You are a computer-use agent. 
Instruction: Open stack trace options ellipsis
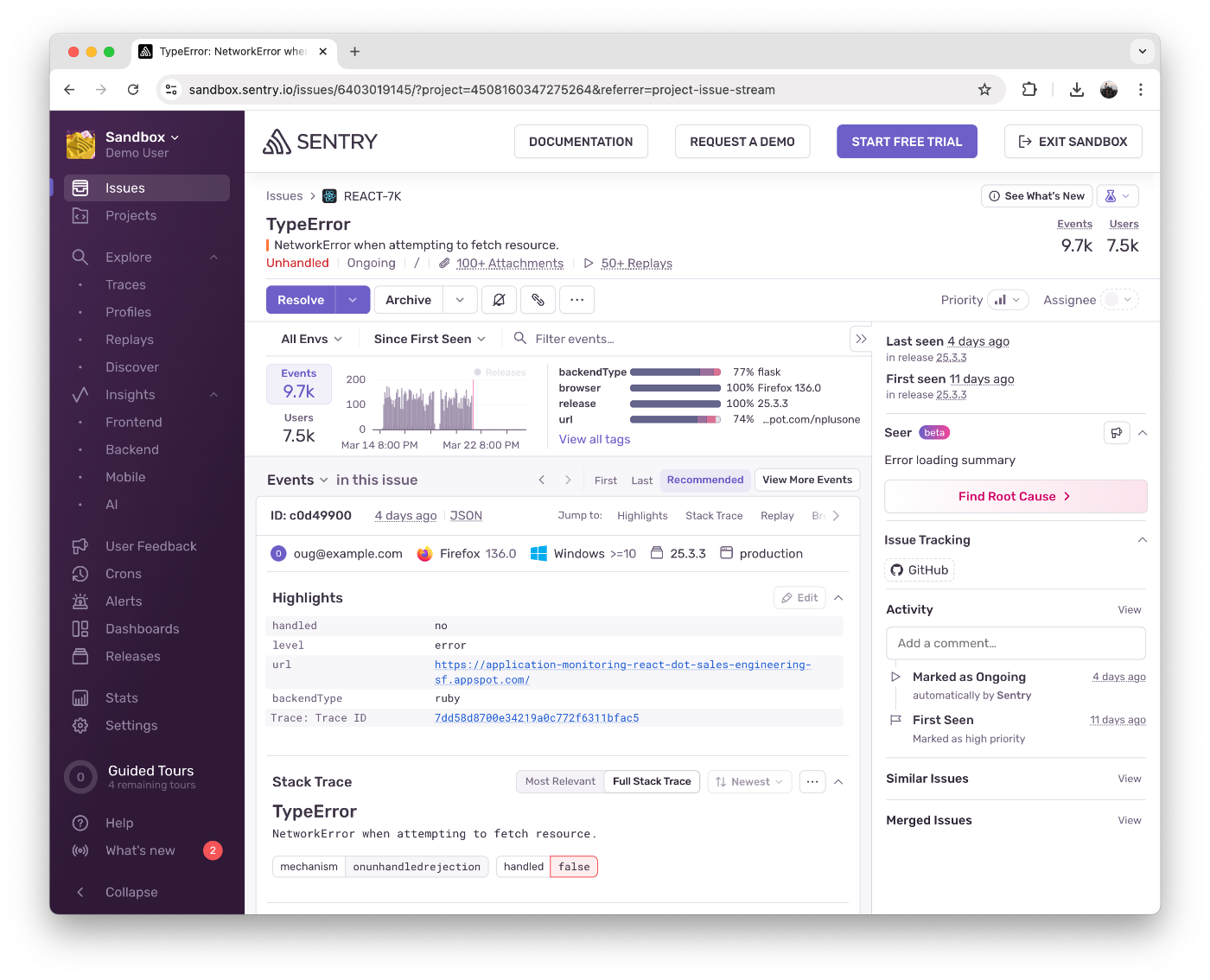coord(812,782)
